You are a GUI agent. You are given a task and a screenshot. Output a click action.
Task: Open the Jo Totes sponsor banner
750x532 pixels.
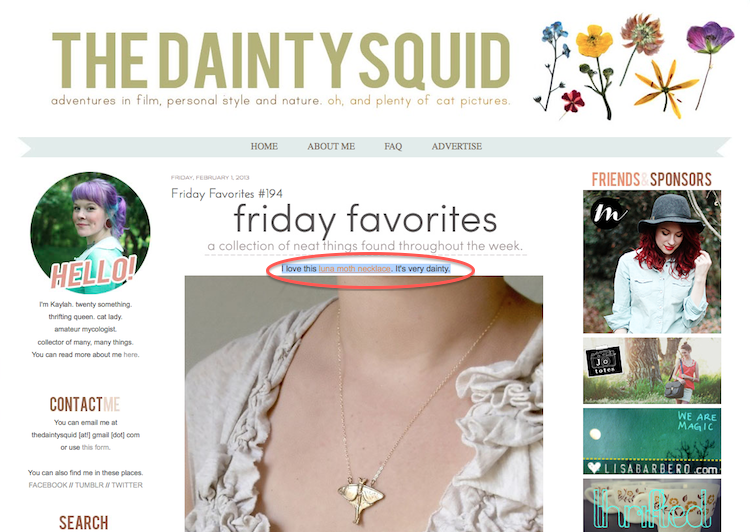point(651,371)
